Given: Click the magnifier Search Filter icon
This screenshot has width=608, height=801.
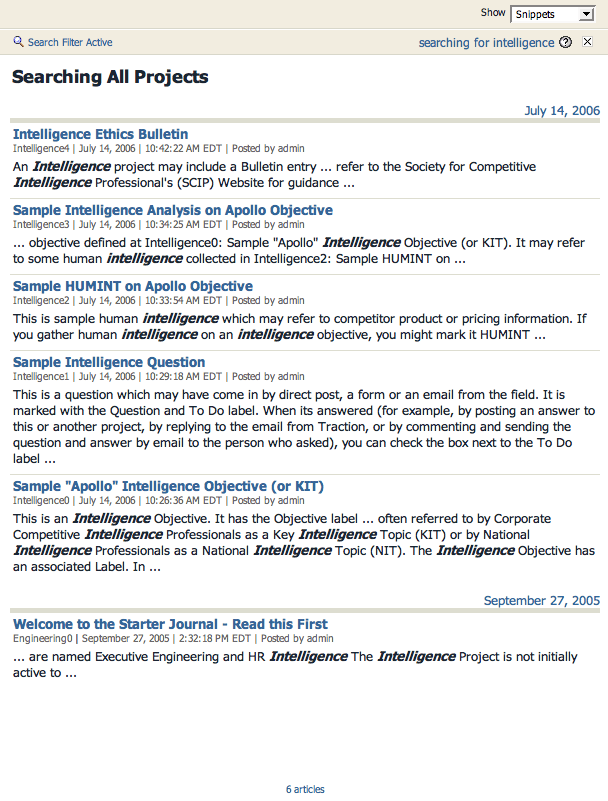Looking at the screenshot, I should tap(18, 42).
